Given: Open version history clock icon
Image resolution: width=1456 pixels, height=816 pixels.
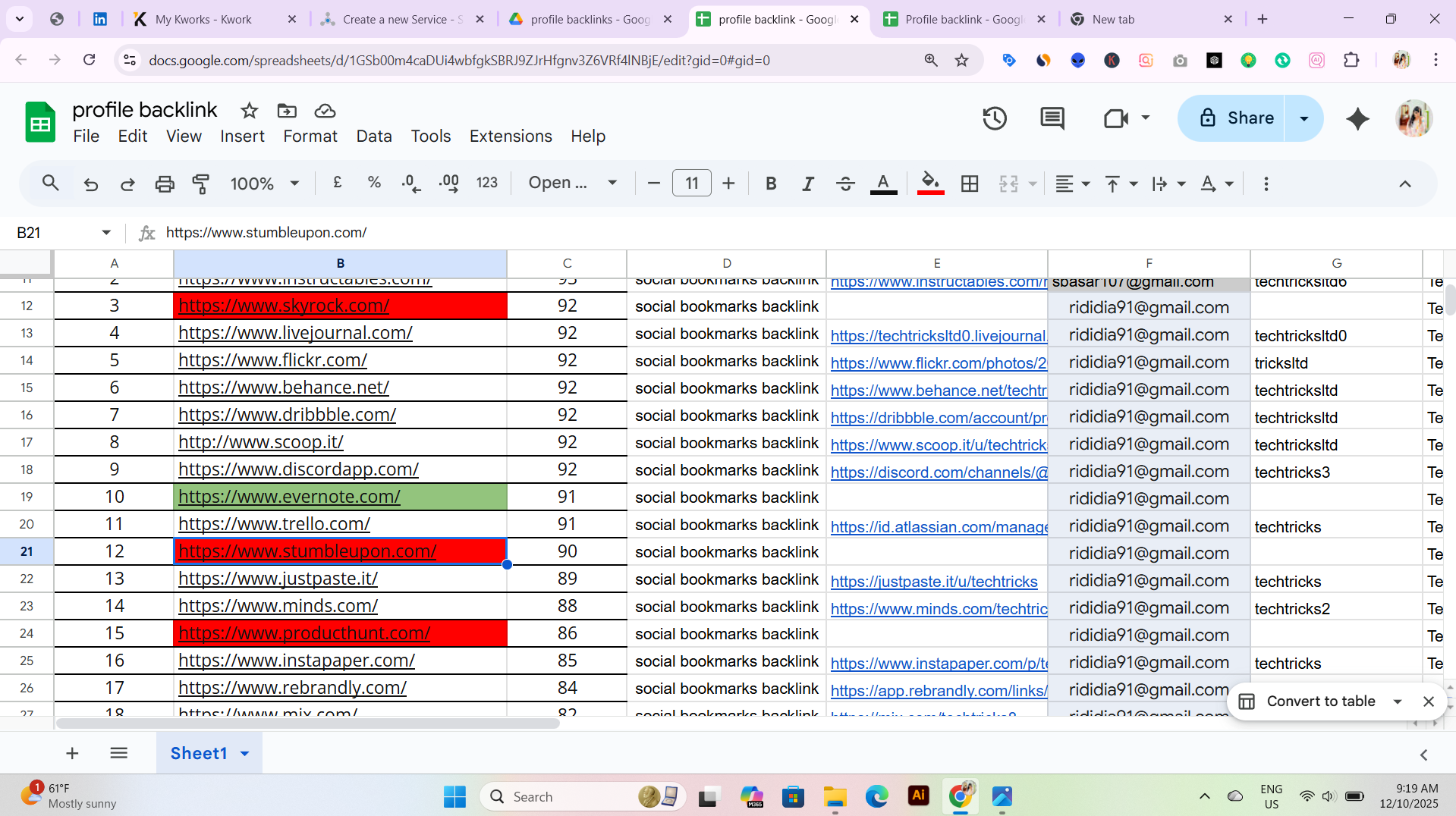Looking at the screenshot, I should coord(995,118).
